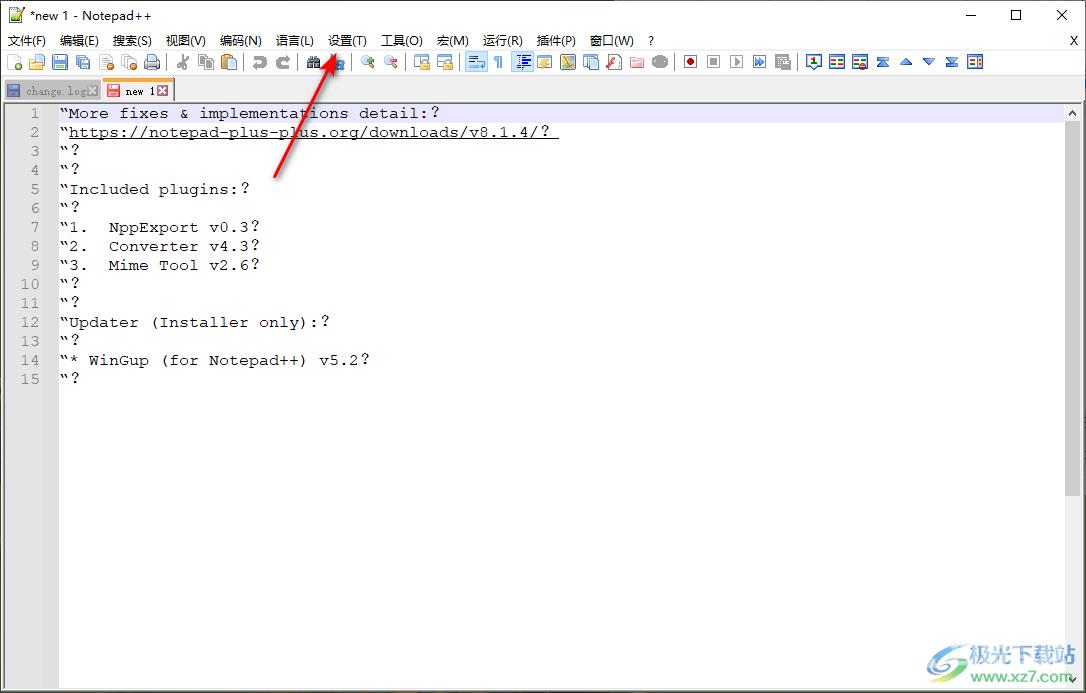The height and width of the screenshot is (693, 1086).
Task: Click the Paste clipboard toolbar icon
Action: click(x=229, y=62)
